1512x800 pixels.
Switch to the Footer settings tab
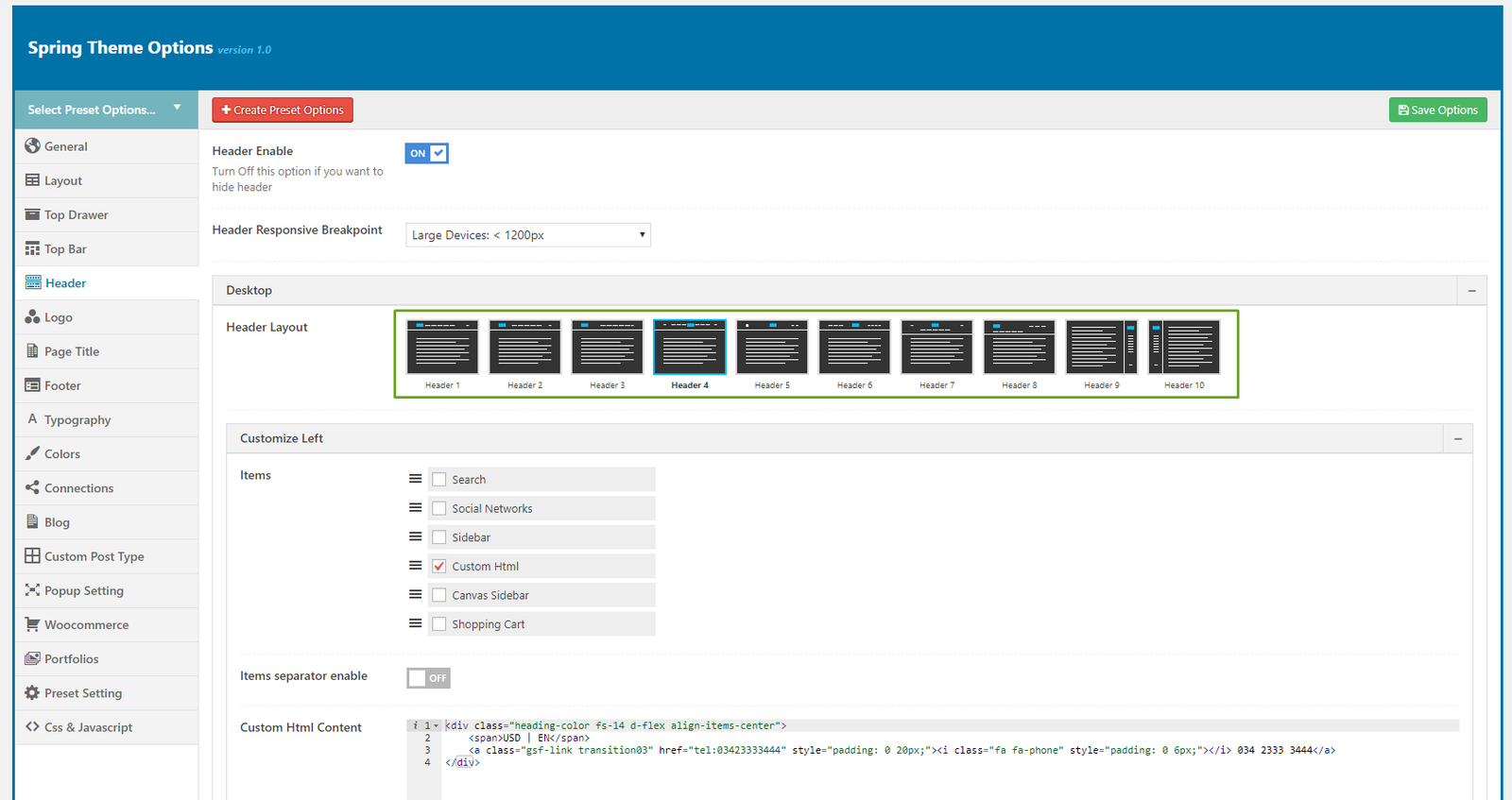[x=62, y=385]
